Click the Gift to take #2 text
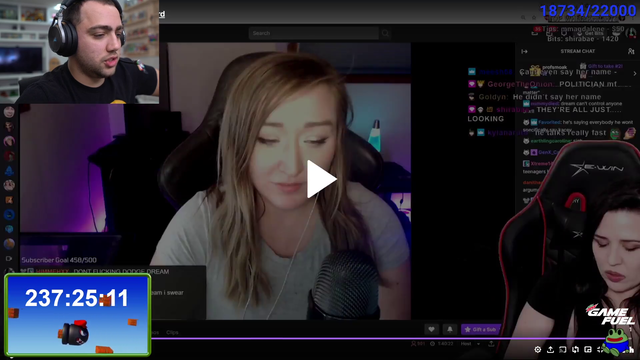 (x=605, y=66)
